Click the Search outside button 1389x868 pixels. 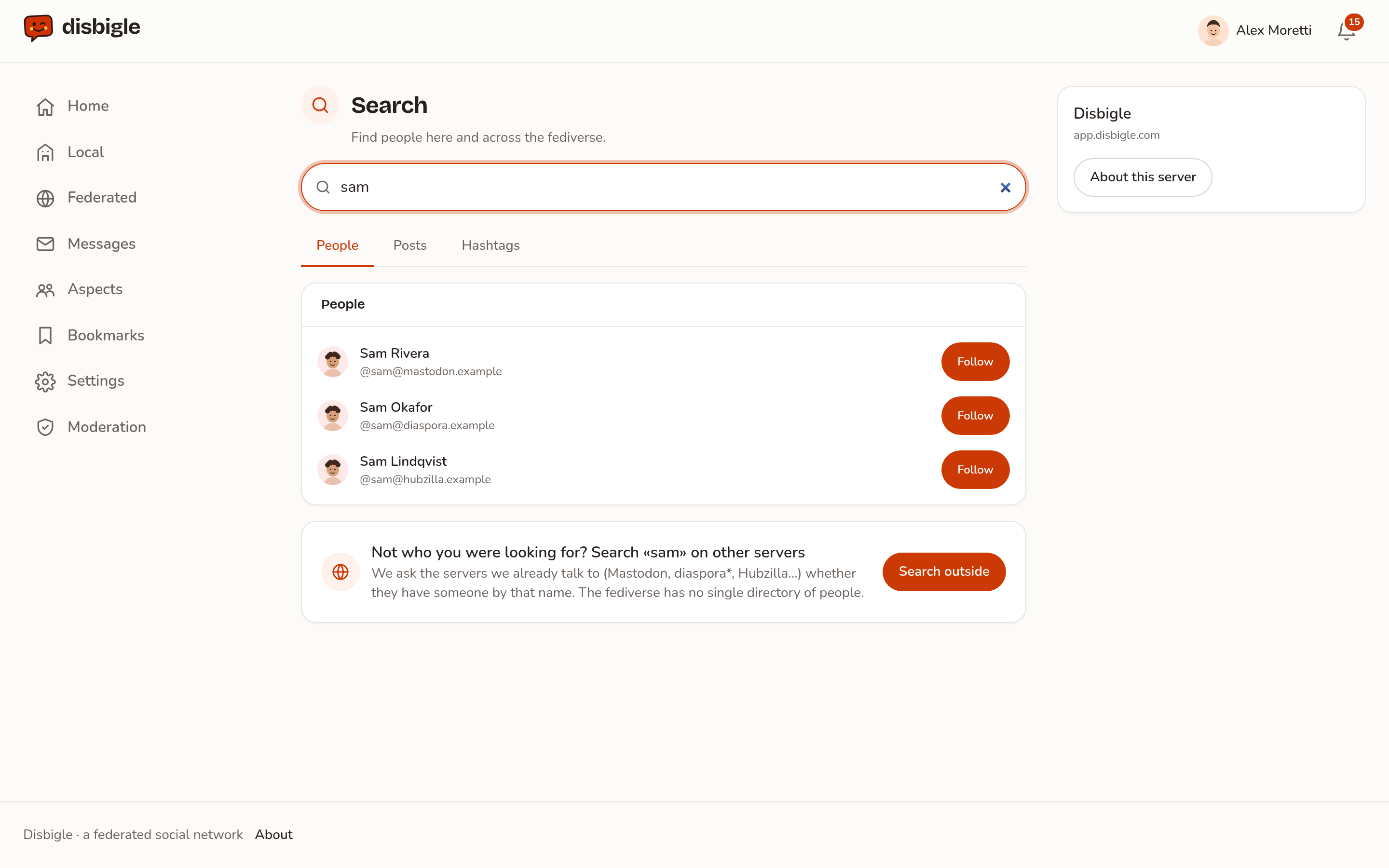coord(944,572)
